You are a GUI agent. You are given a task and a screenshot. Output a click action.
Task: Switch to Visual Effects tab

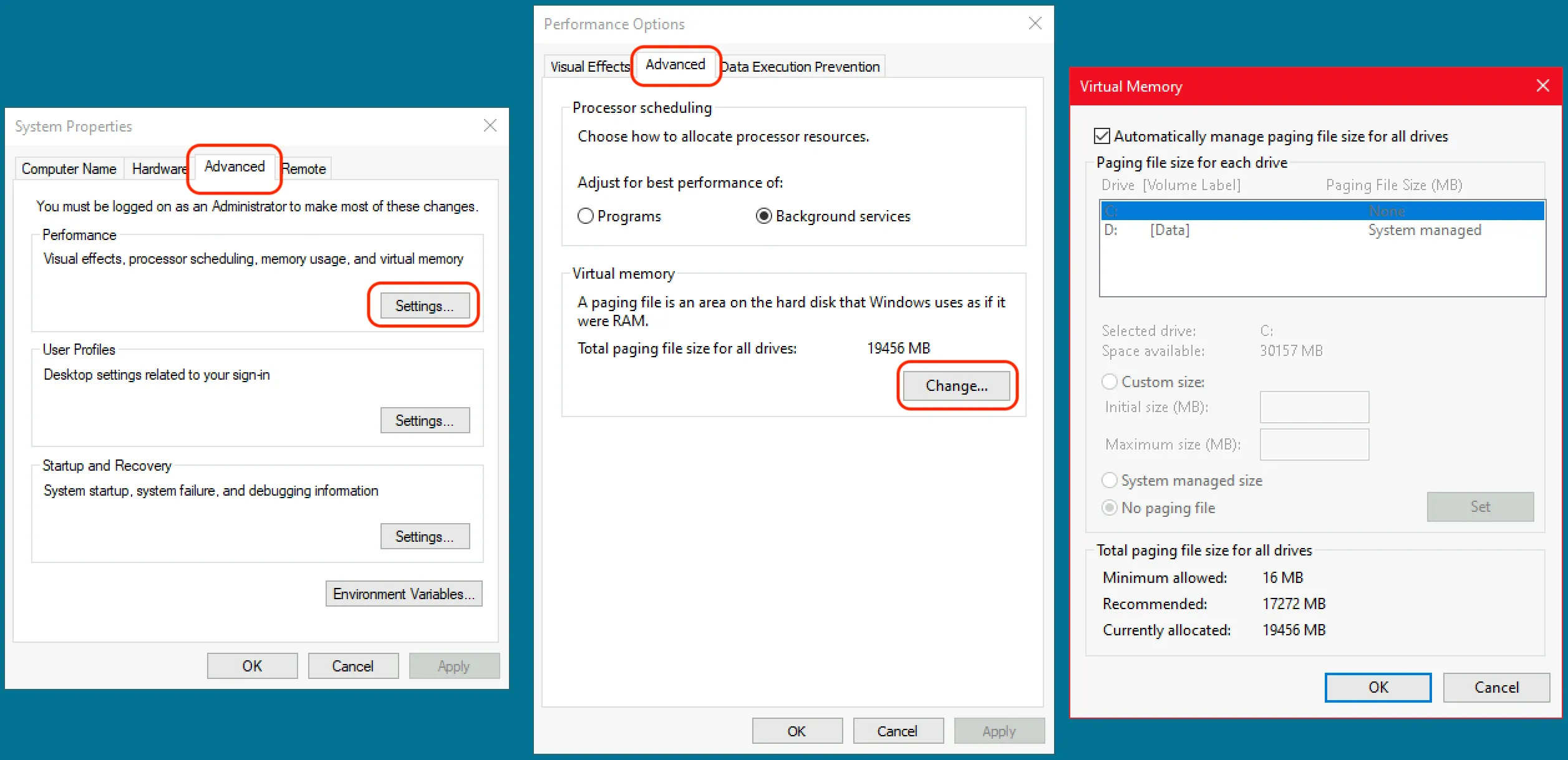pyautogui.click(x=589, y=67)
